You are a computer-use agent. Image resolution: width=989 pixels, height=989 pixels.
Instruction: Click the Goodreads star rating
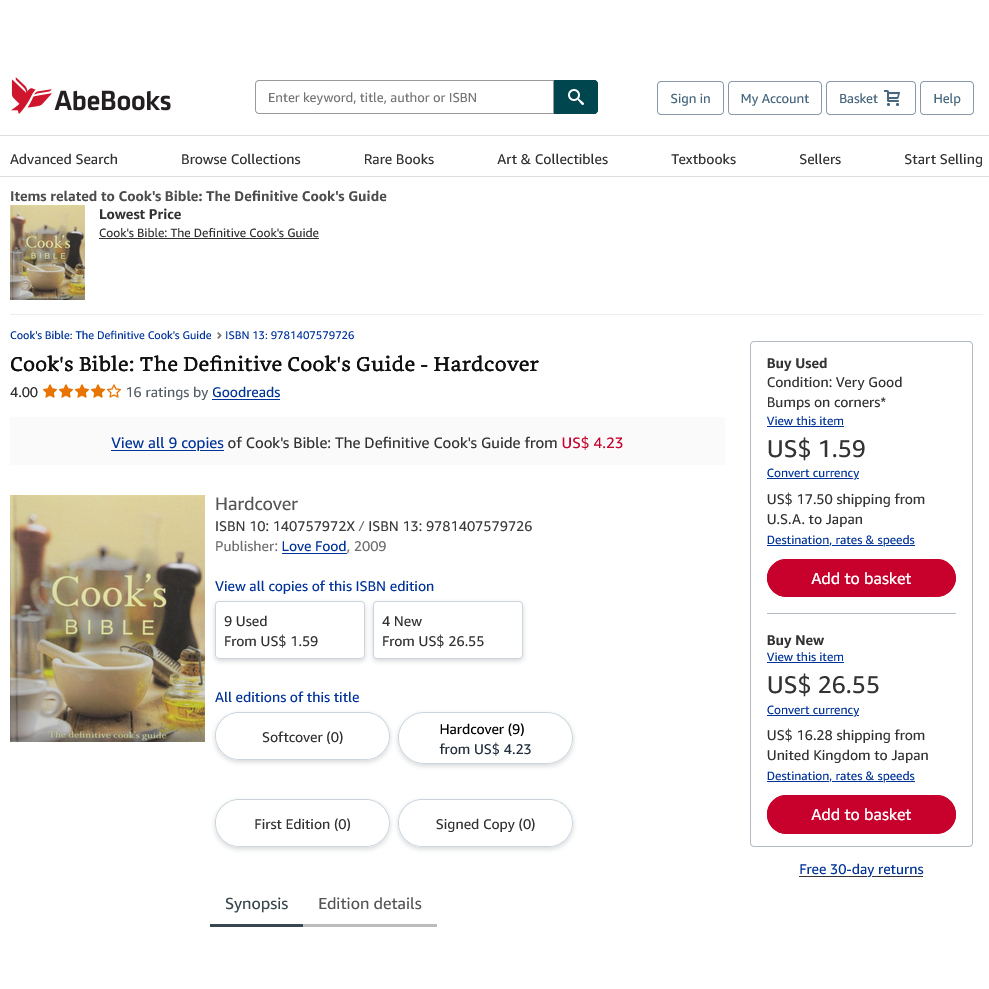click(82, 392)
